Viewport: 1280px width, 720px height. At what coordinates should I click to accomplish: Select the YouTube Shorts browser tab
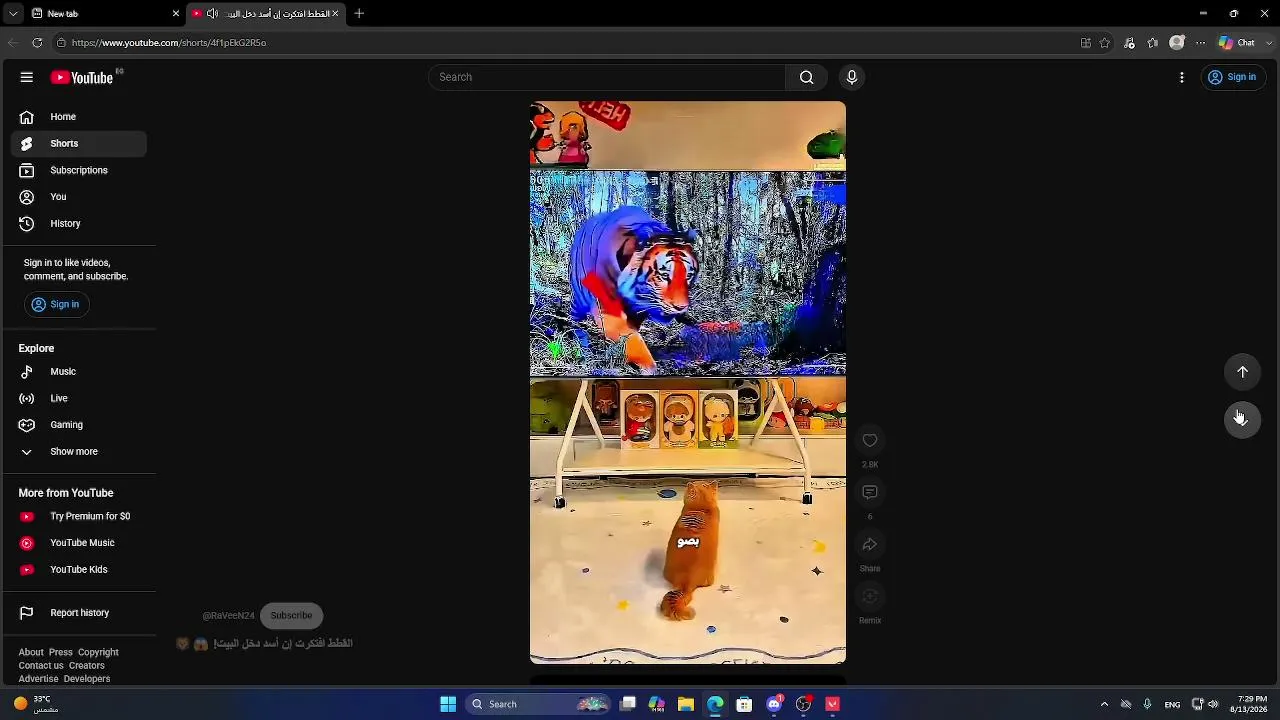click(267, 13)
